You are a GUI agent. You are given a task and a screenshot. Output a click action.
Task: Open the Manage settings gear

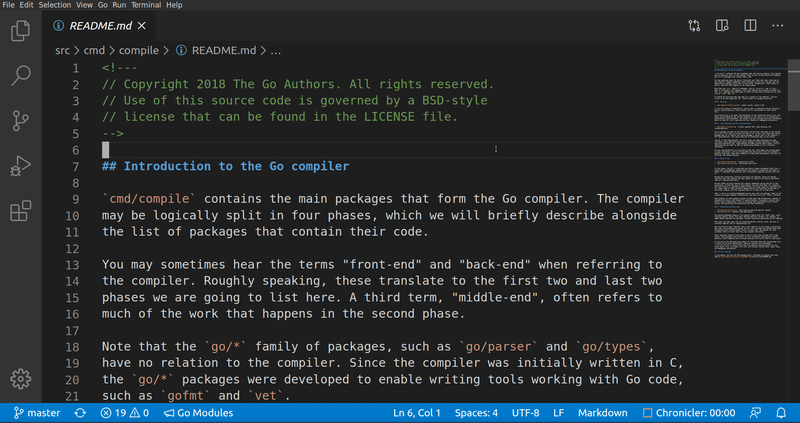[x=20, y=379]
